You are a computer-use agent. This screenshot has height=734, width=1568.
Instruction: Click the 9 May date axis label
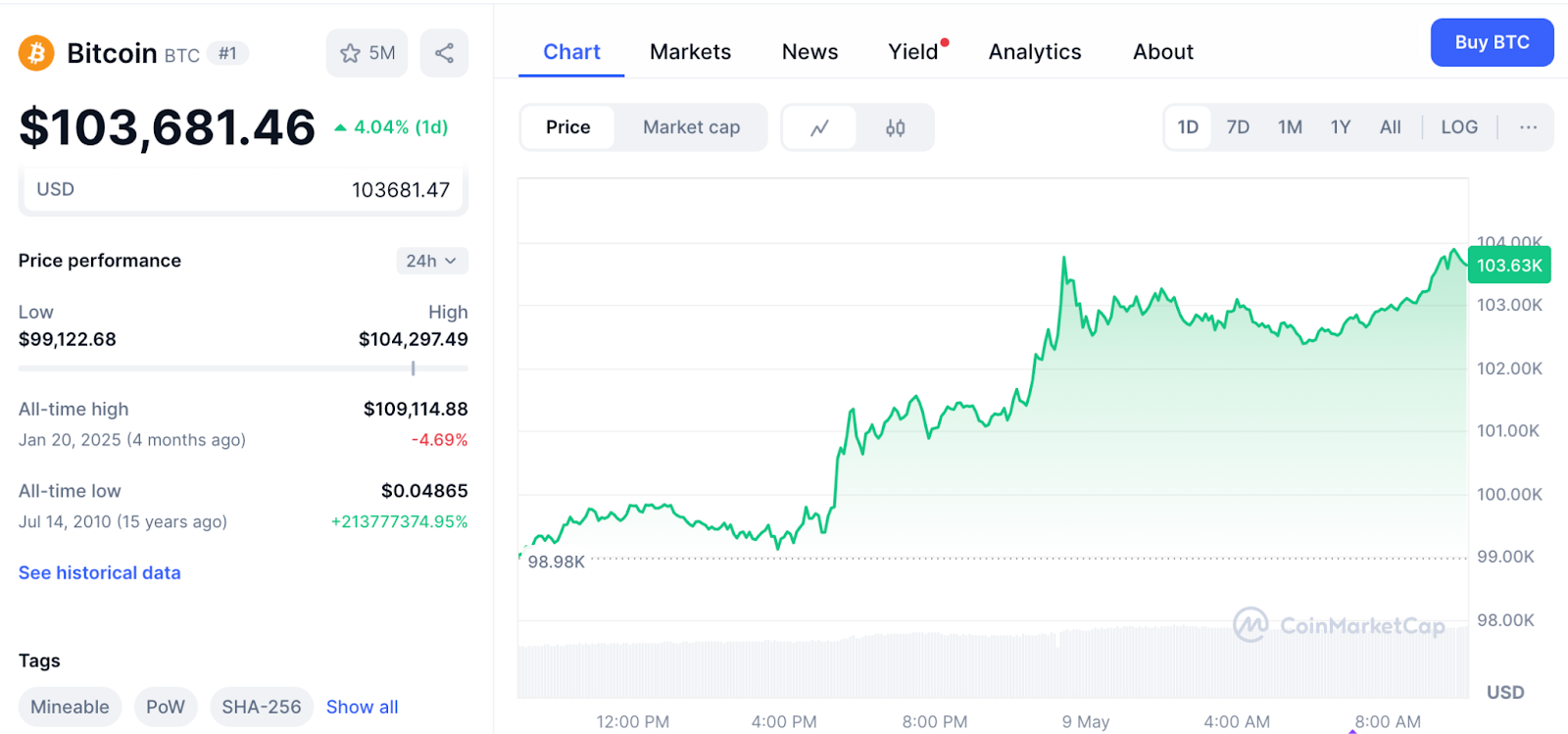click(x=1086, y=721)
